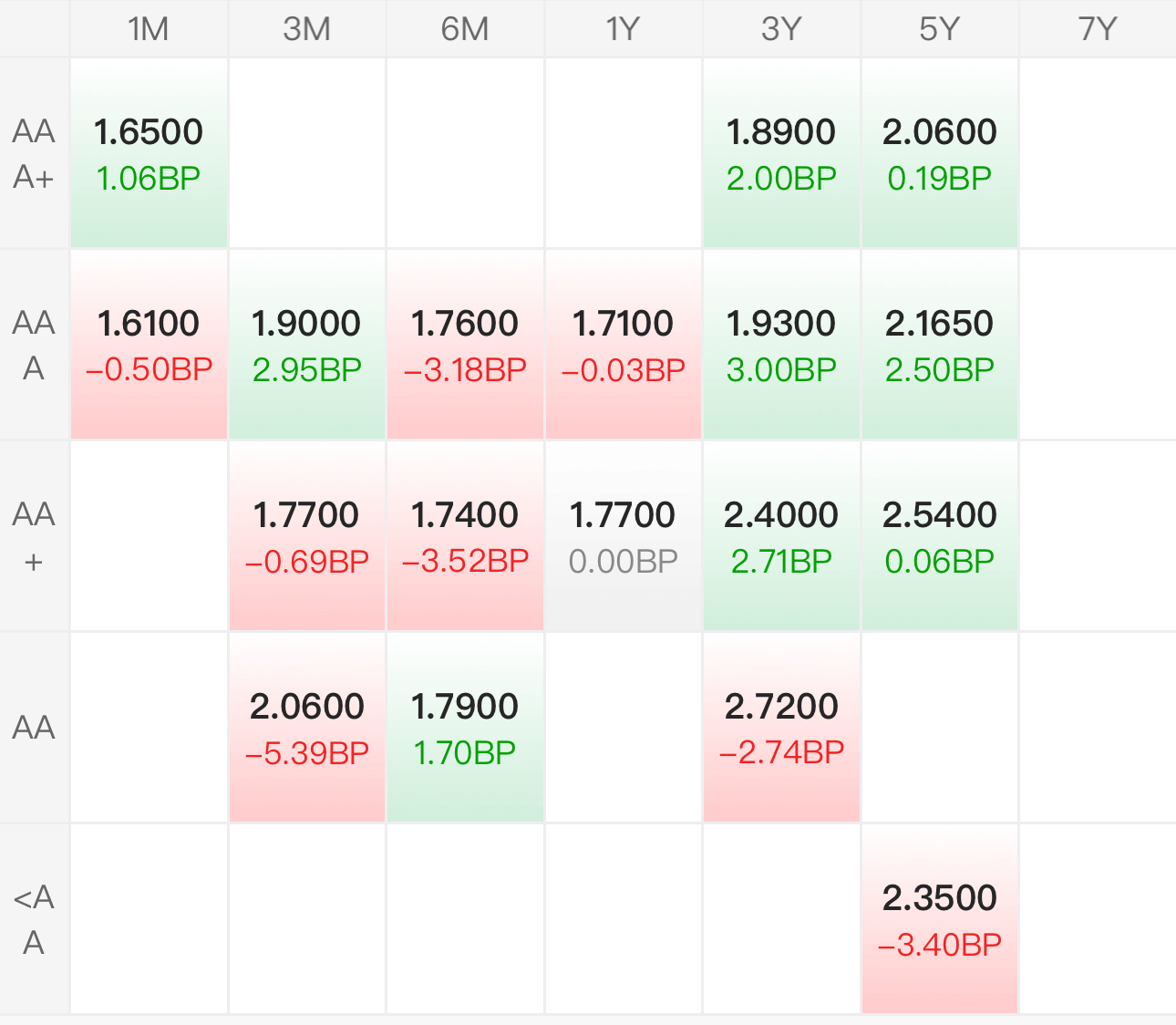Select AA 3Y cell showing 2.7200
This screenshot has height=1025, width=1176.
coord(781,728)
